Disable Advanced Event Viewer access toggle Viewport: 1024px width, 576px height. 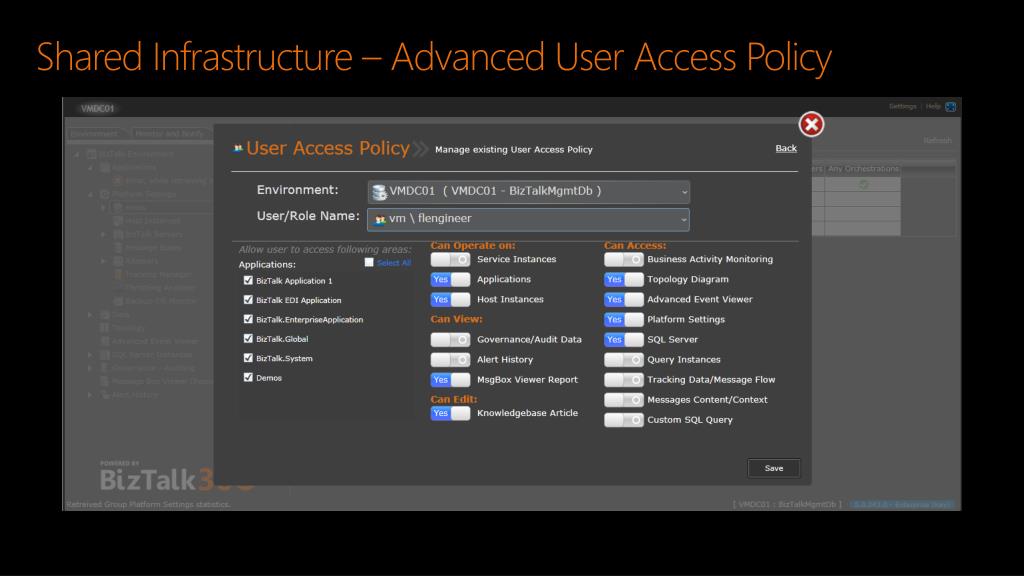pos(624,300)
